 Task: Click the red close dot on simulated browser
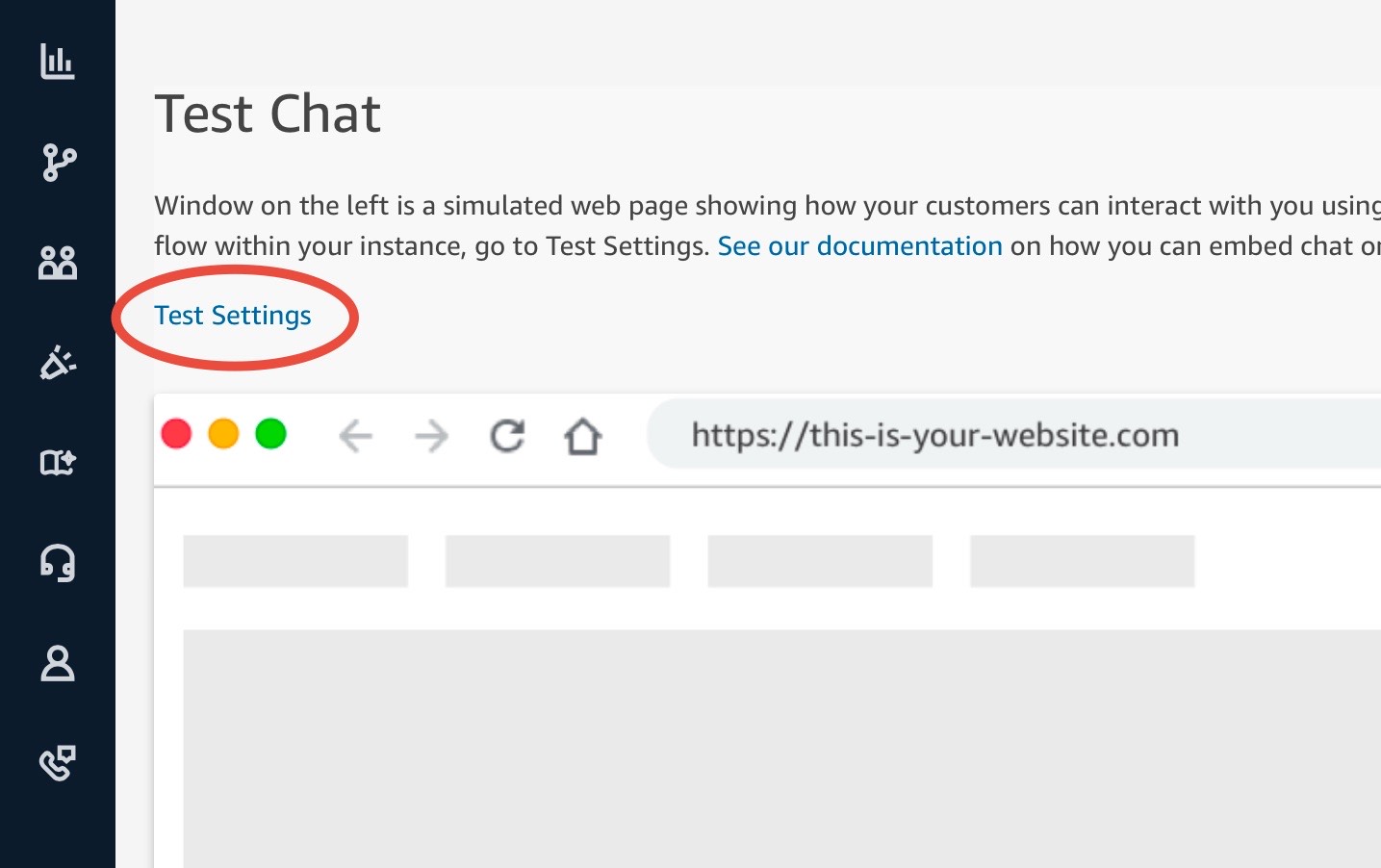point(176,434)
